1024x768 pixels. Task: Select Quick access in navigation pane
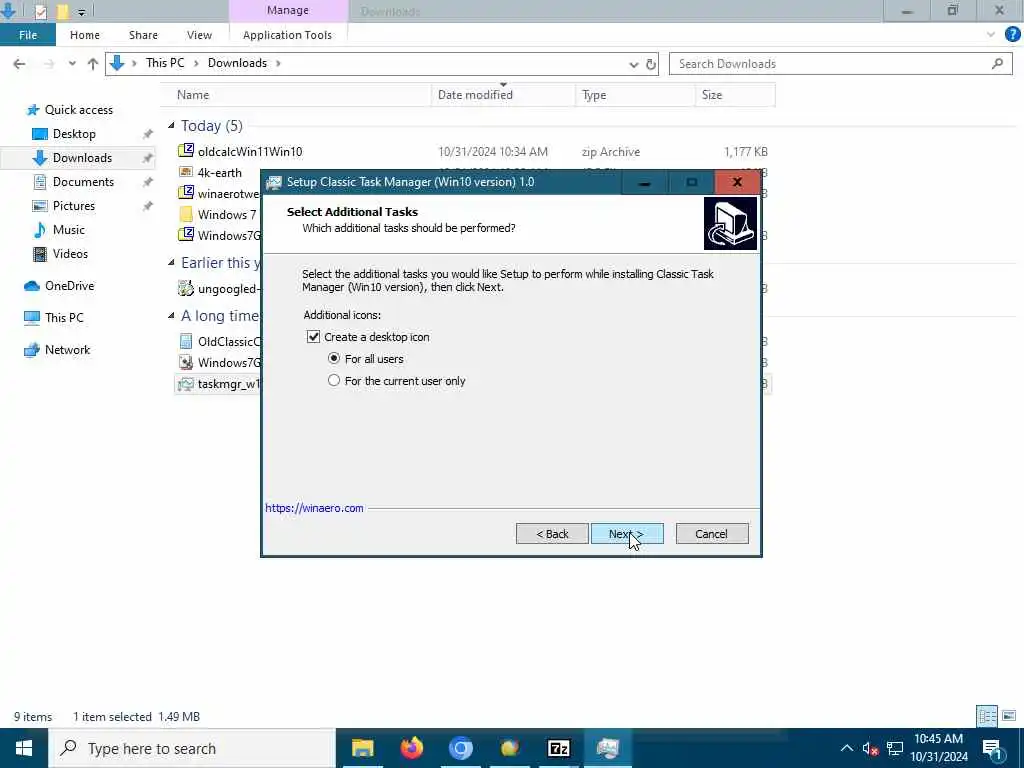[x=78, y=110]
